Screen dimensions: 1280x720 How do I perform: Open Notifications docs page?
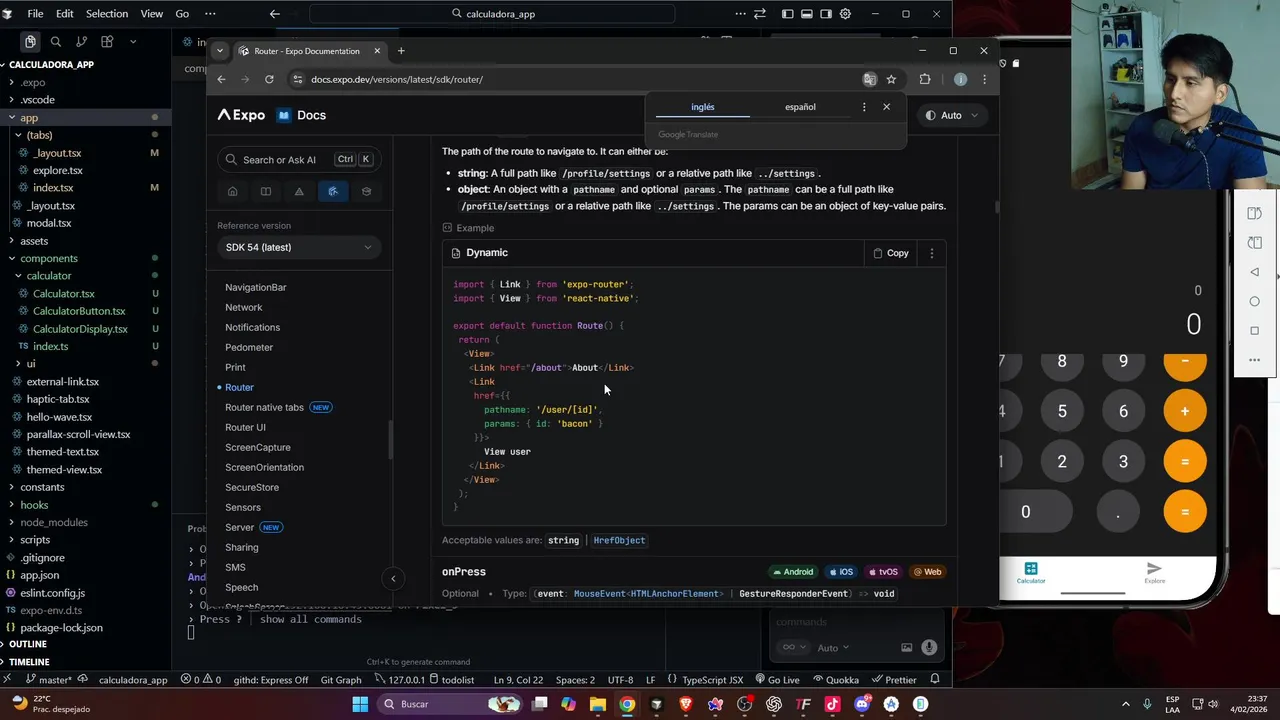tap(253, 327)
